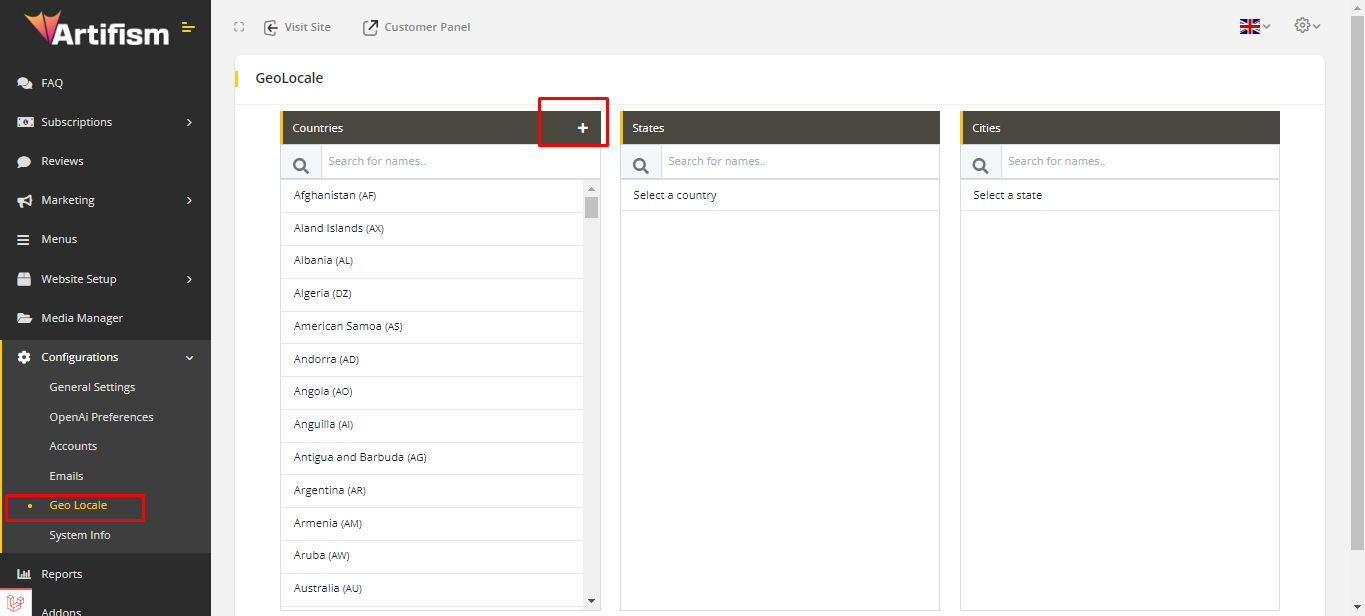Click the plus icon to add a country
This screenshot has height=616, width=1365.
[582, 128]
